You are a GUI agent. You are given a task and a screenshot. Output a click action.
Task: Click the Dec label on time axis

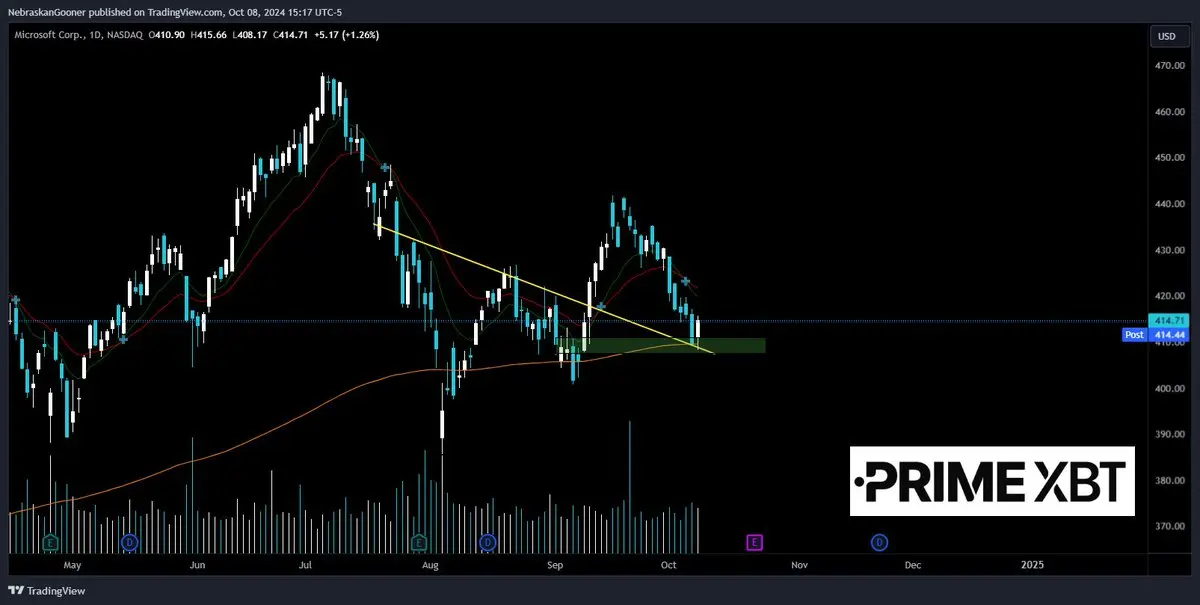click(x=912, y=565)
